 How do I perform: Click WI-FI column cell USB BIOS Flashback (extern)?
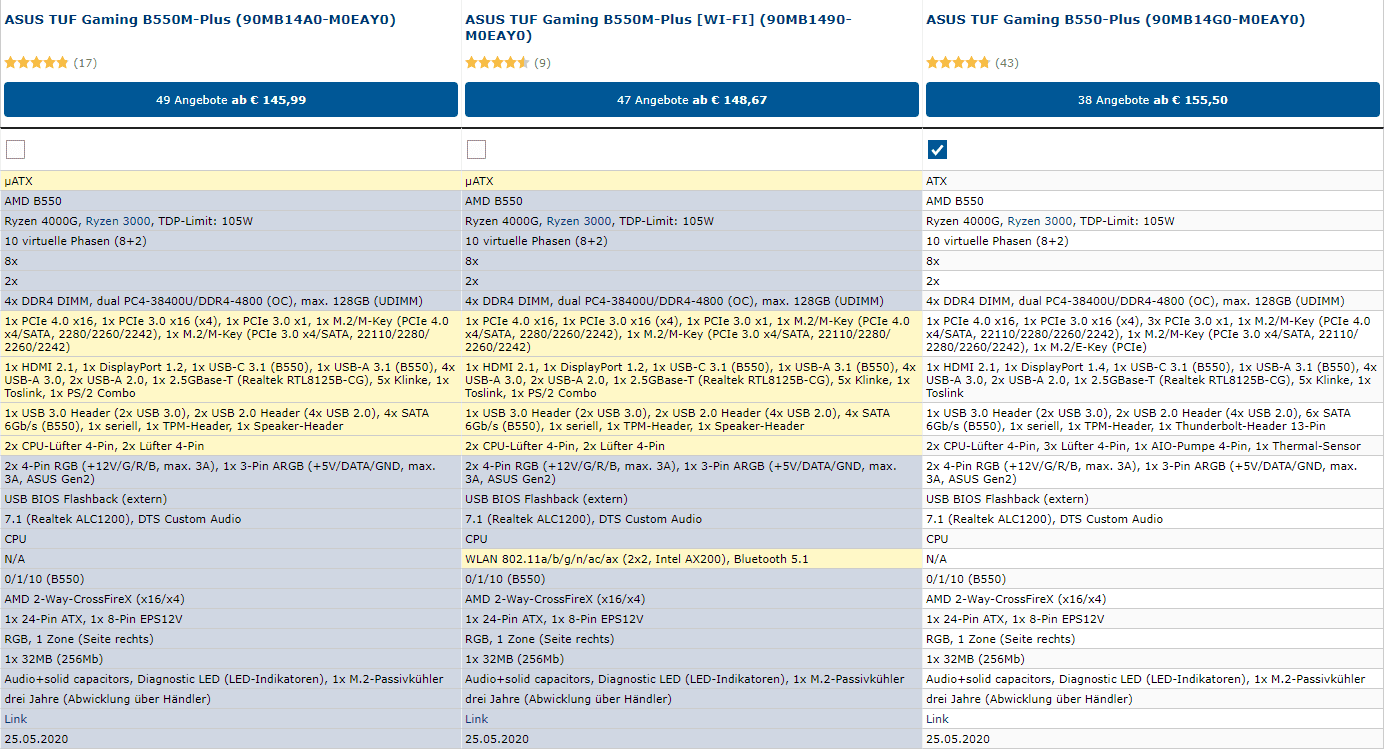(692, 499)
